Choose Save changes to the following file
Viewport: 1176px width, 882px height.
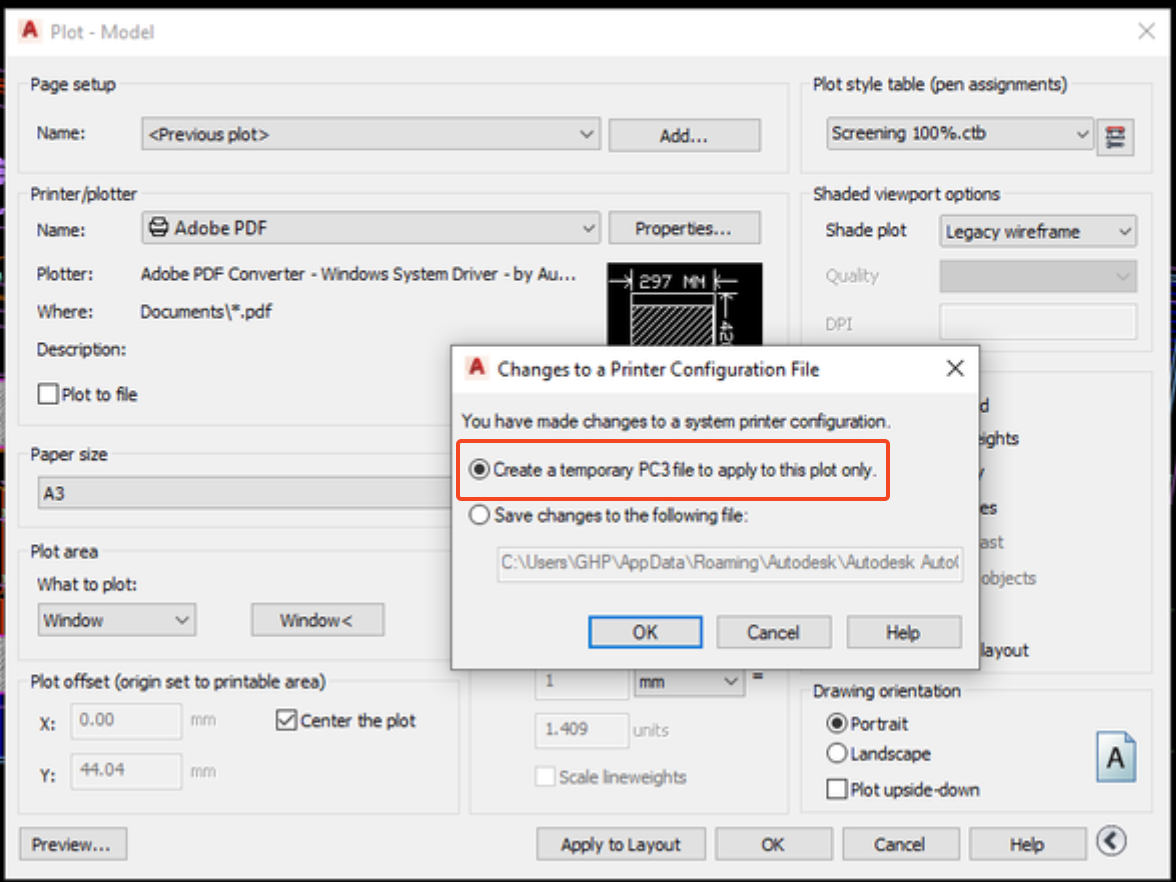[x=479, y=516]
